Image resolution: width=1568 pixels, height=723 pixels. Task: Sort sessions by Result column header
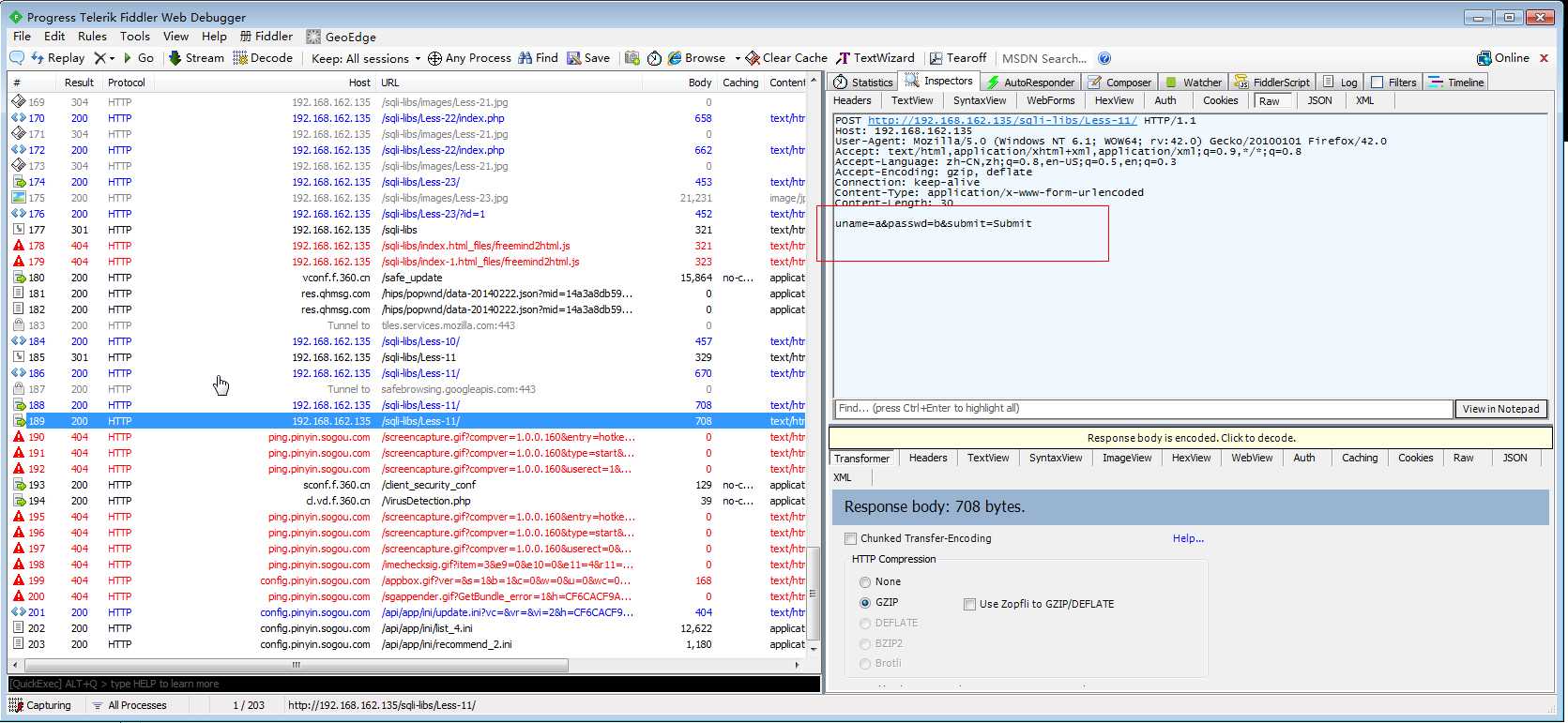[x=79, y=83]
